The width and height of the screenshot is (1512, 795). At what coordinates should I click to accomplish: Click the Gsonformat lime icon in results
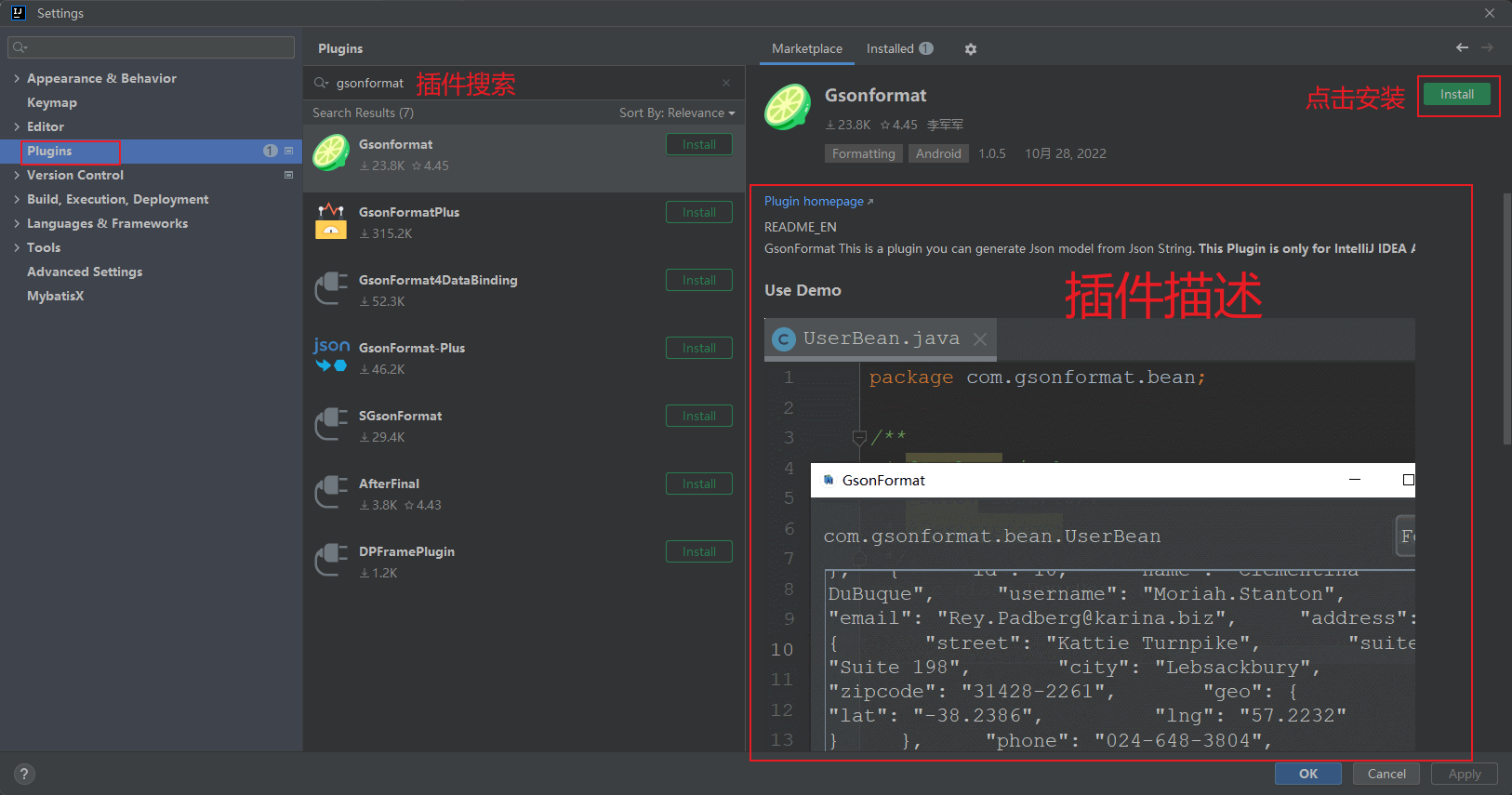coord(331,152)
